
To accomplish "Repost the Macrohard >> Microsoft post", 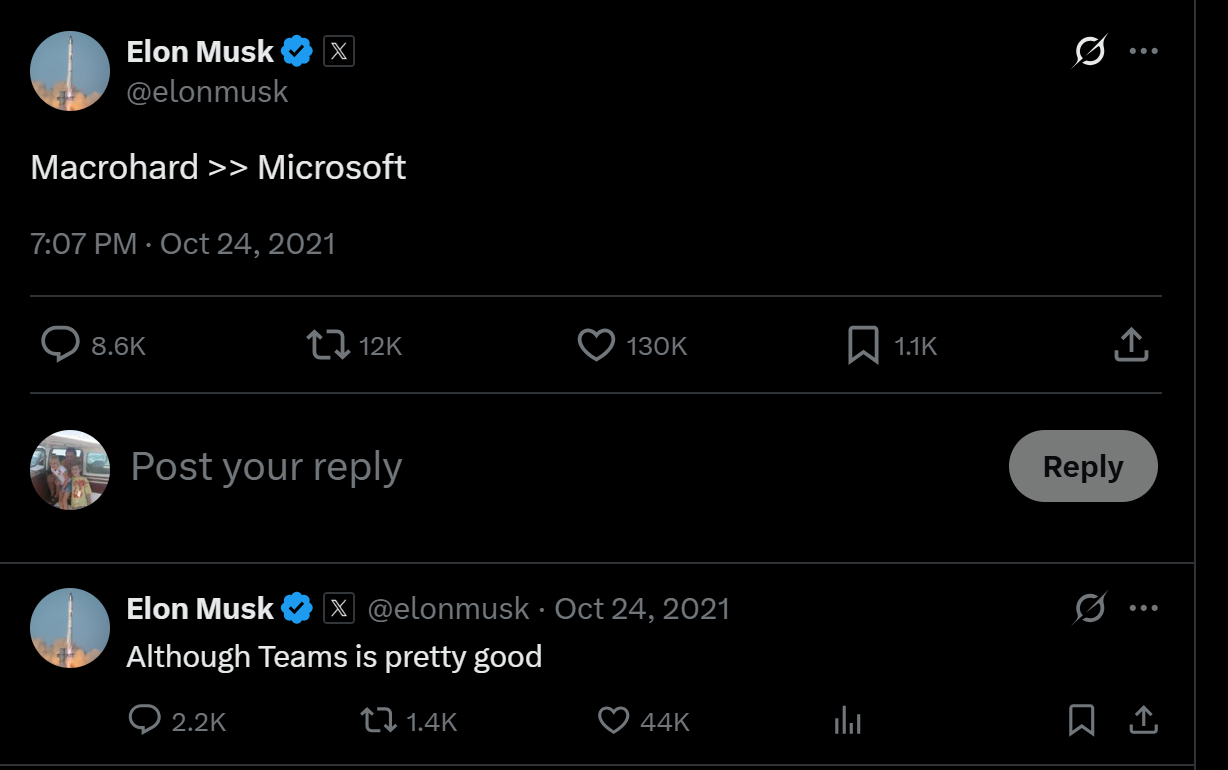I will coord(328,345).
